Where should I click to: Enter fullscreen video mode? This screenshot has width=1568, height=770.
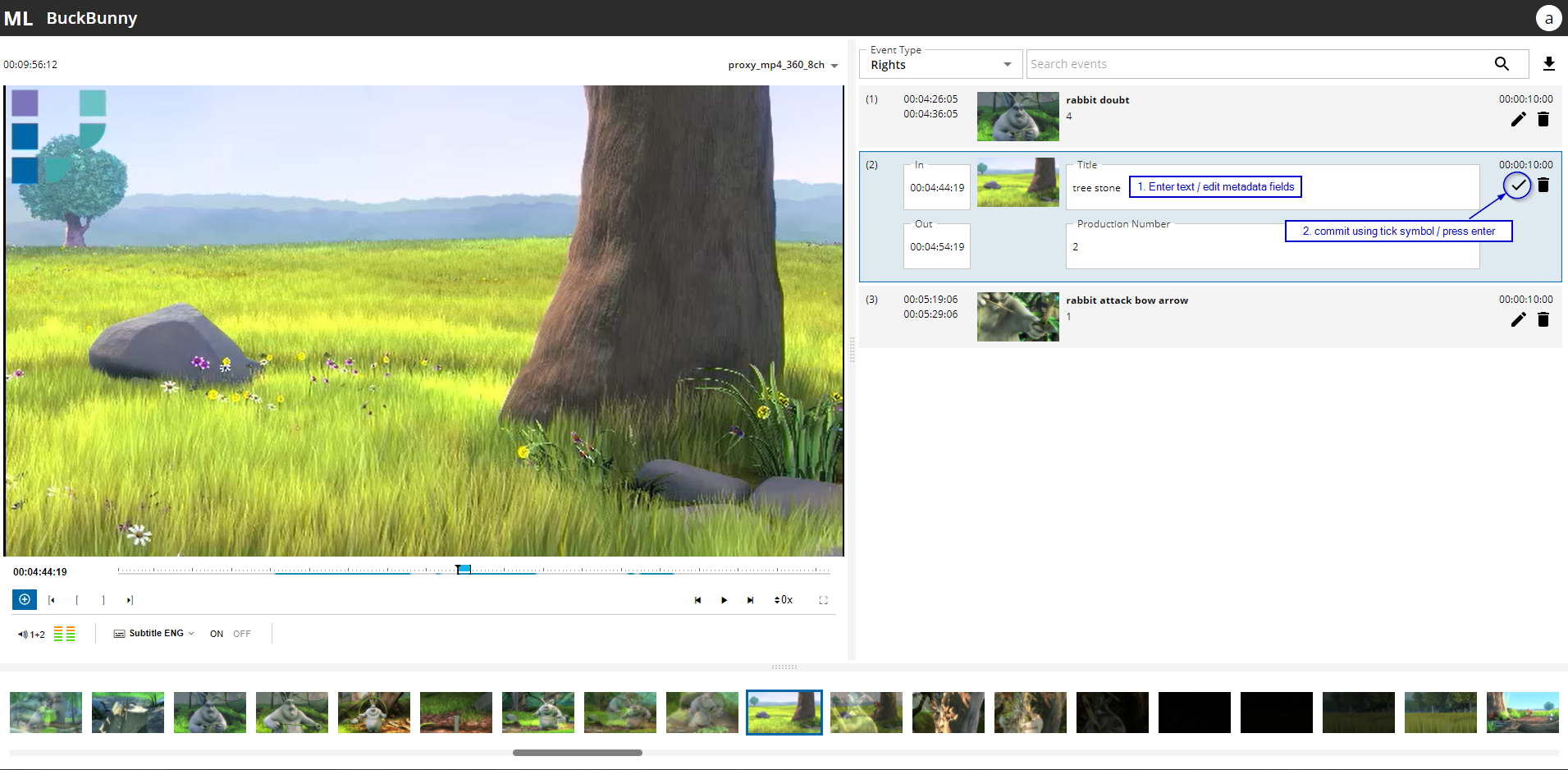tap(823, 600)
